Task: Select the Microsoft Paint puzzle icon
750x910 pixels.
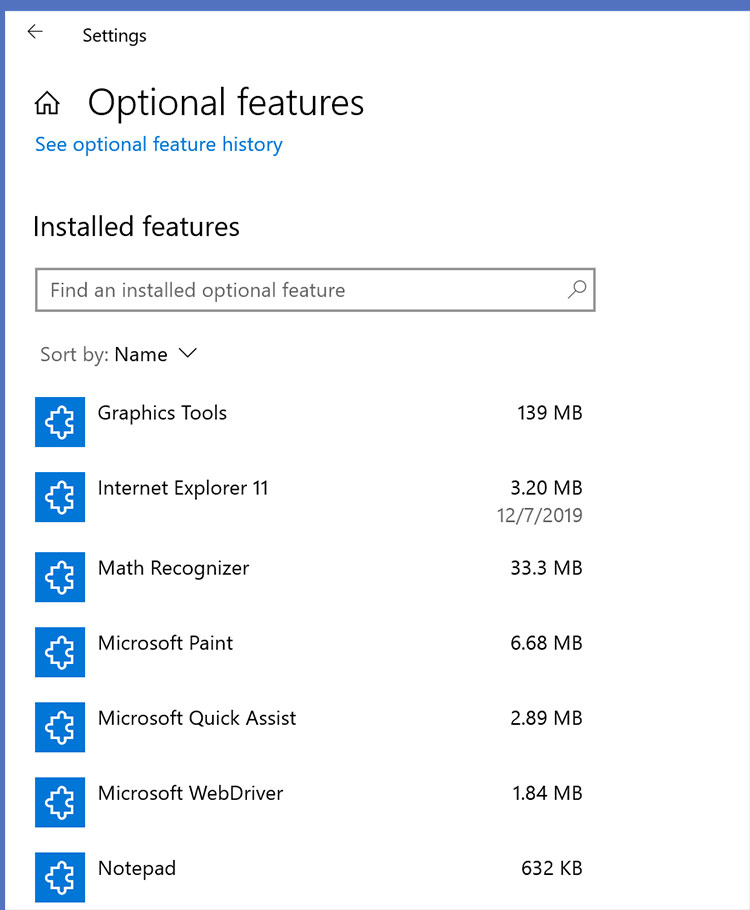Action: click(x=60, y=652)
